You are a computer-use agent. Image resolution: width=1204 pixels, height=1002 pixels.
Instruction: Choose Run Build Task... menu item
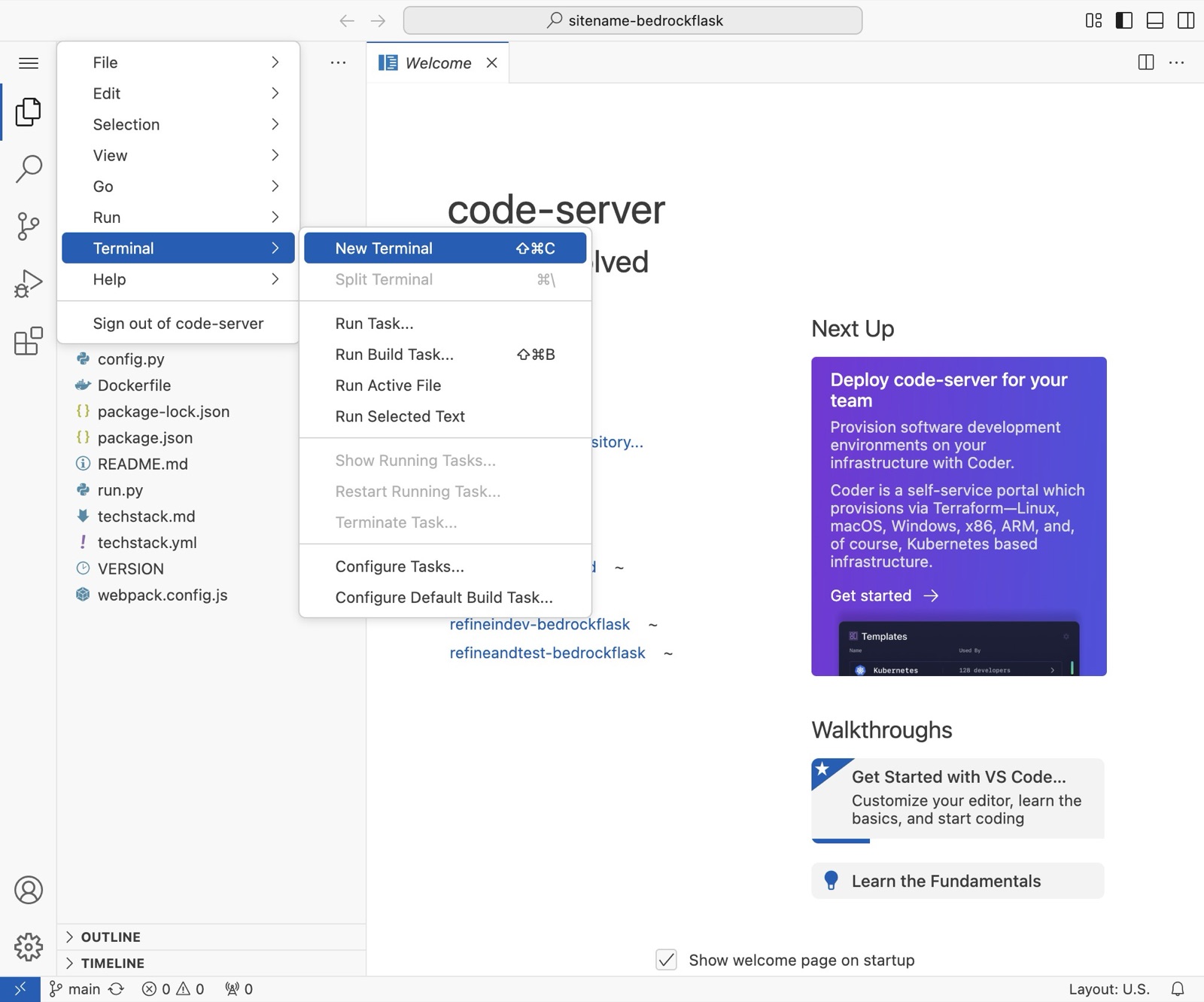tap(445, 355)
